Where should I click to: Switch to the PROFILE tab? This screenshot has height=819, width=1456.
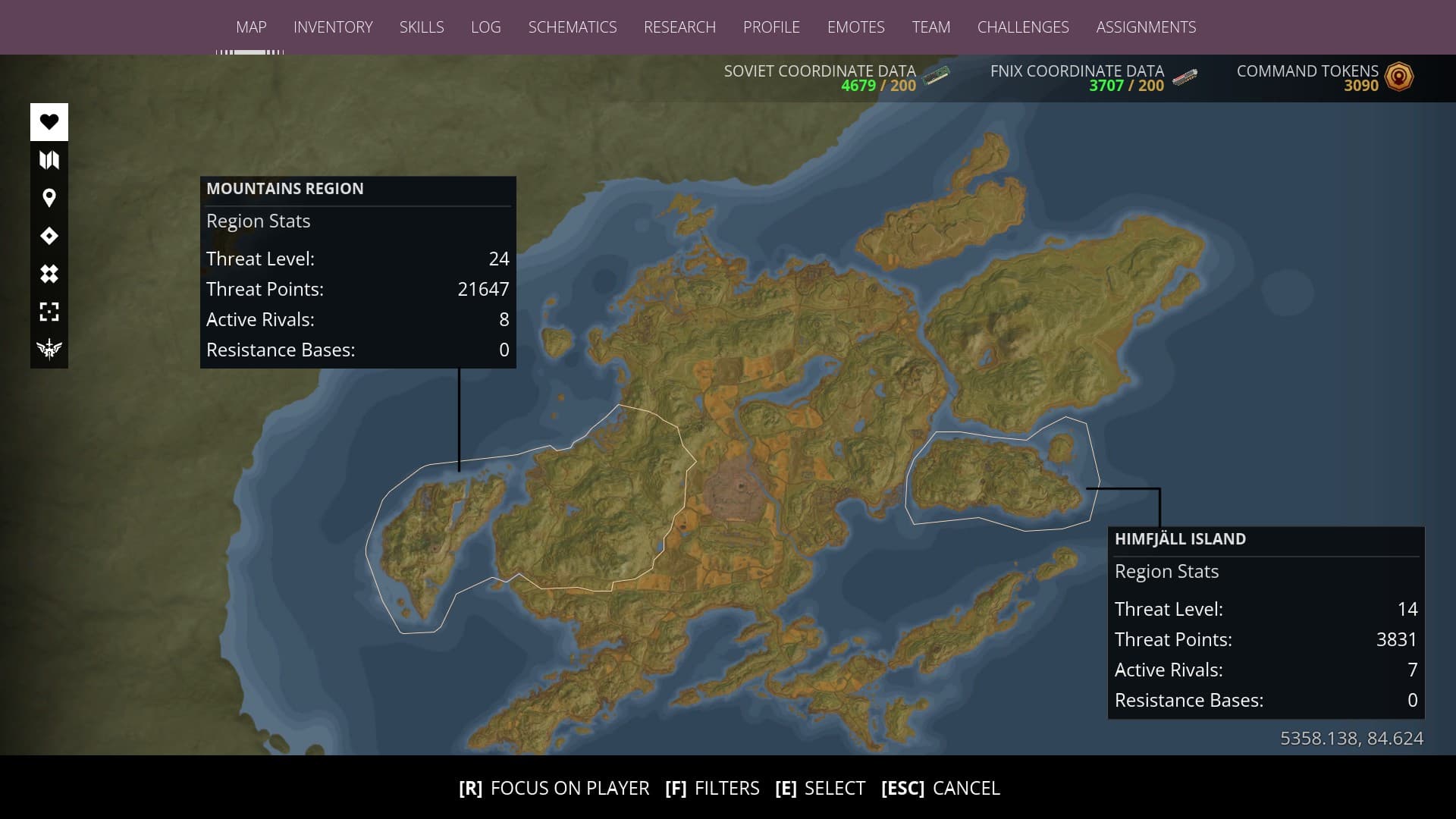tap(771, 27)
